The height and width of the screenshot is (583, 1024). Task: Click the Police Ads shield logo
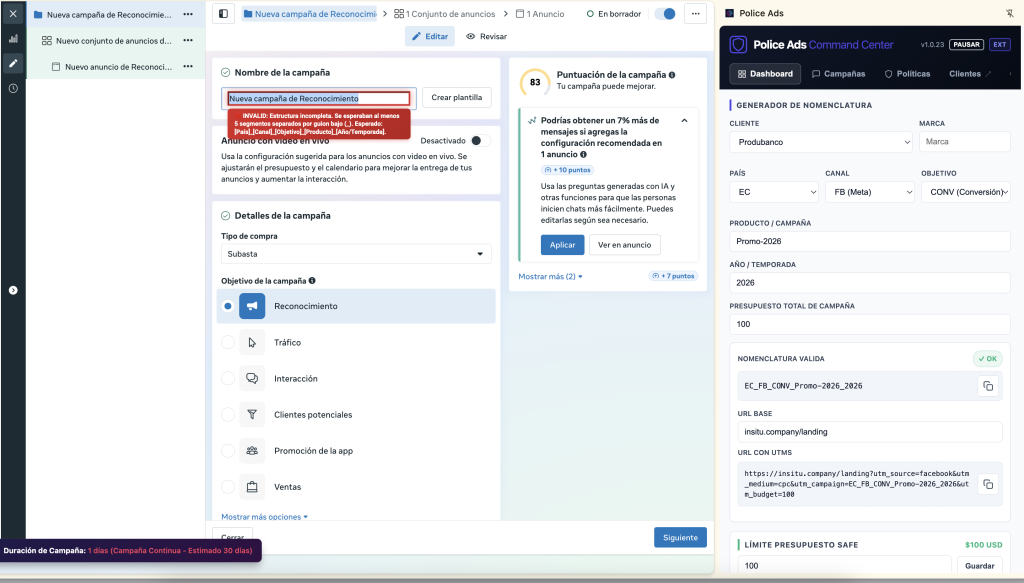tap(738, 44)
